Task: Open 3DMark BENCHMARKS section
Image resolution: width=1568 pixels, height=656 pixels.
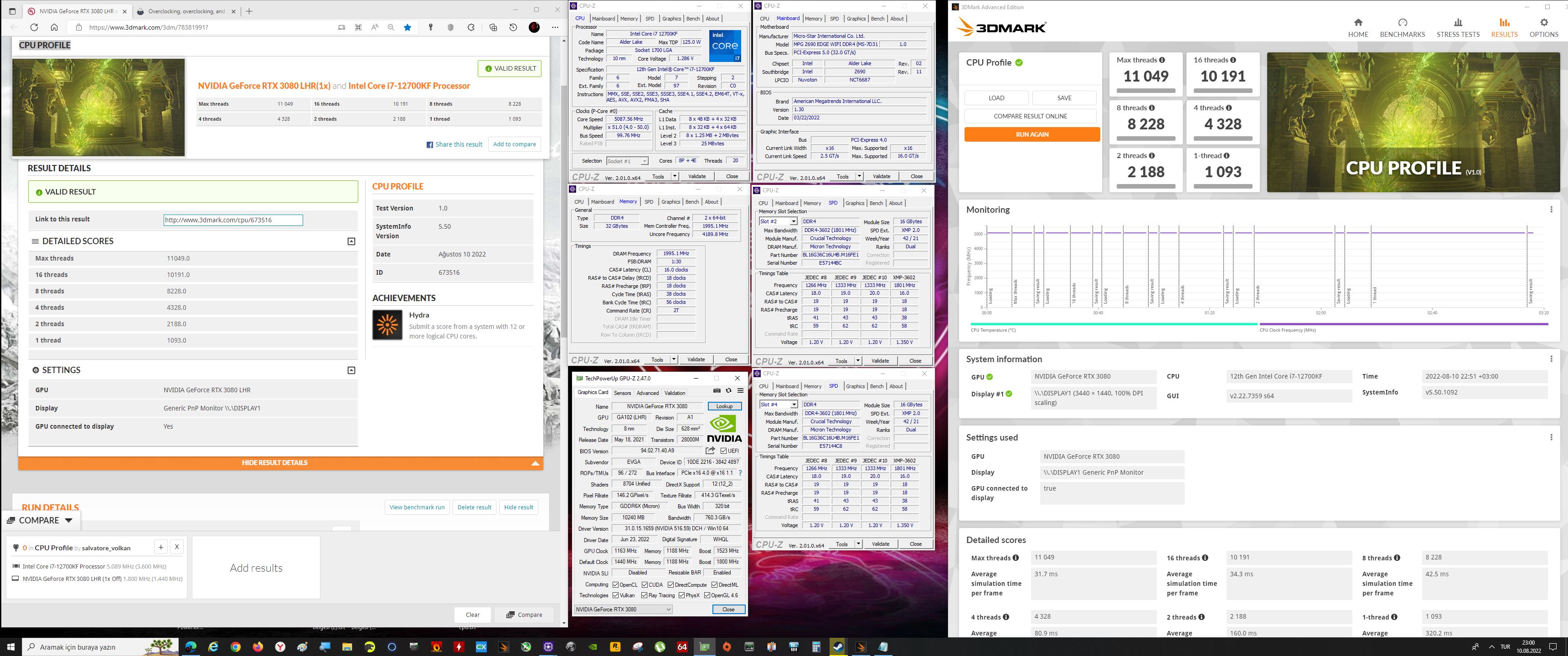Action: [1403, 28]
